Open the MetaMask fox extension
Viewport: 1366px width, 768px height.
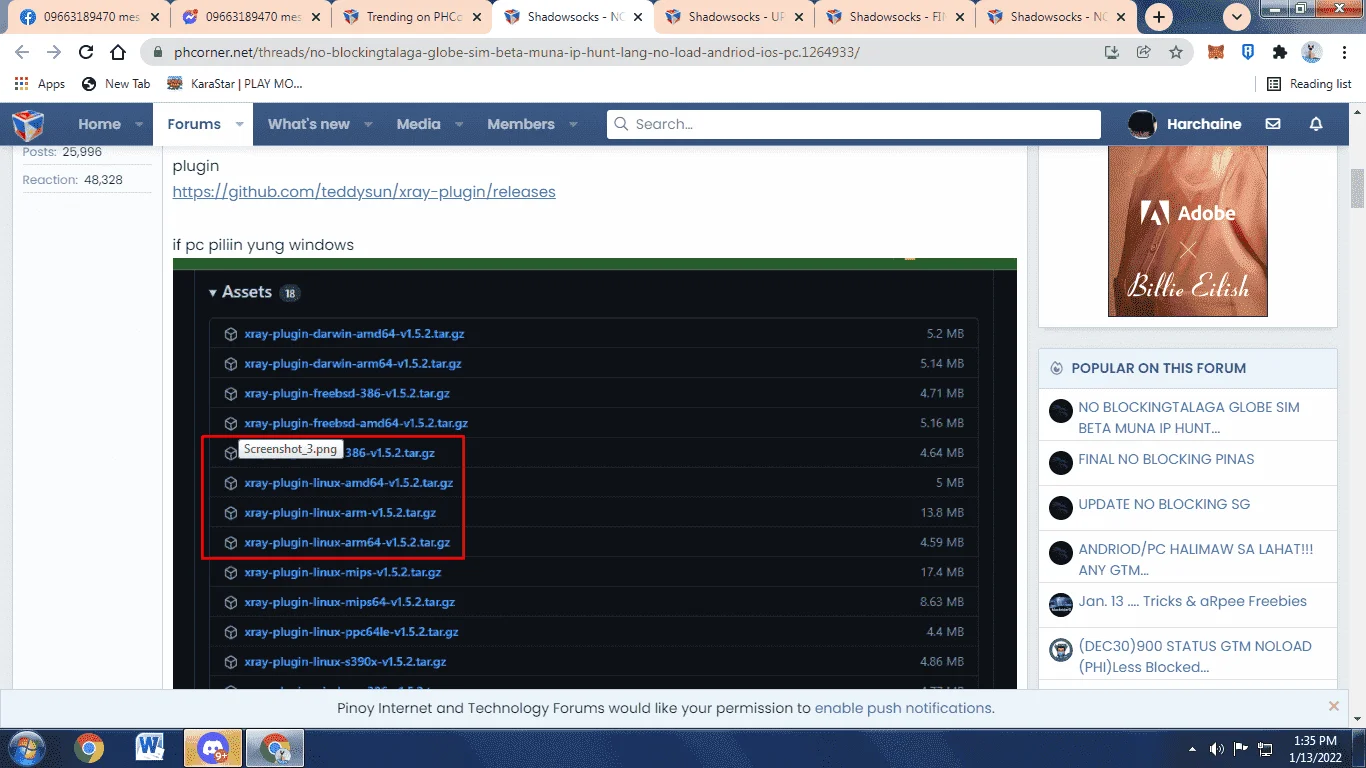click(1216, 52)
